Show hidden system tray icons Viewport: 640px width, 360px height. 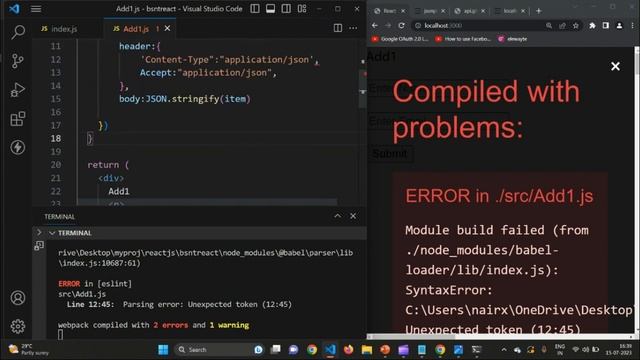click(504, 349)
